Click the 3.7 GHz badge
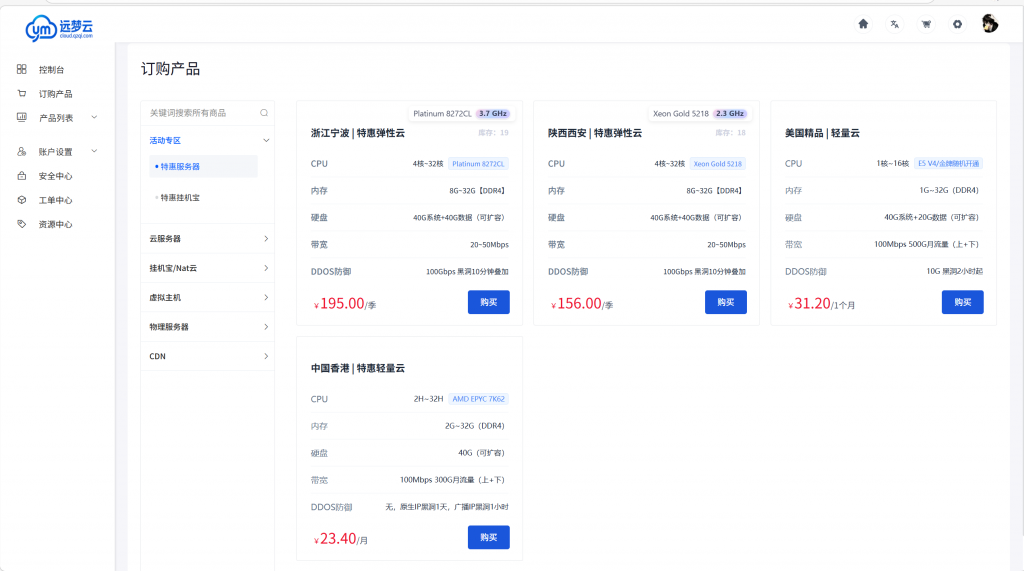The image size is (1024, 571). click(492, 114)
